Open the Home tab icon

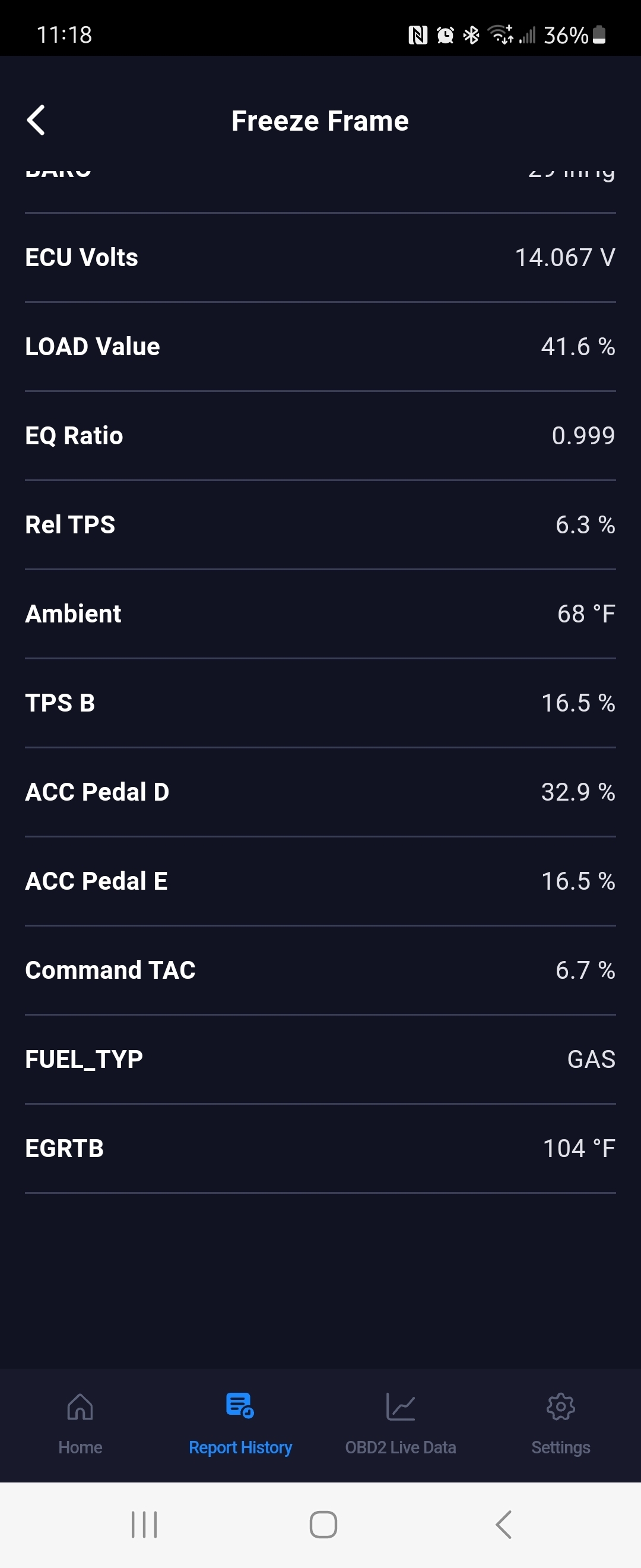point(80,1406)
